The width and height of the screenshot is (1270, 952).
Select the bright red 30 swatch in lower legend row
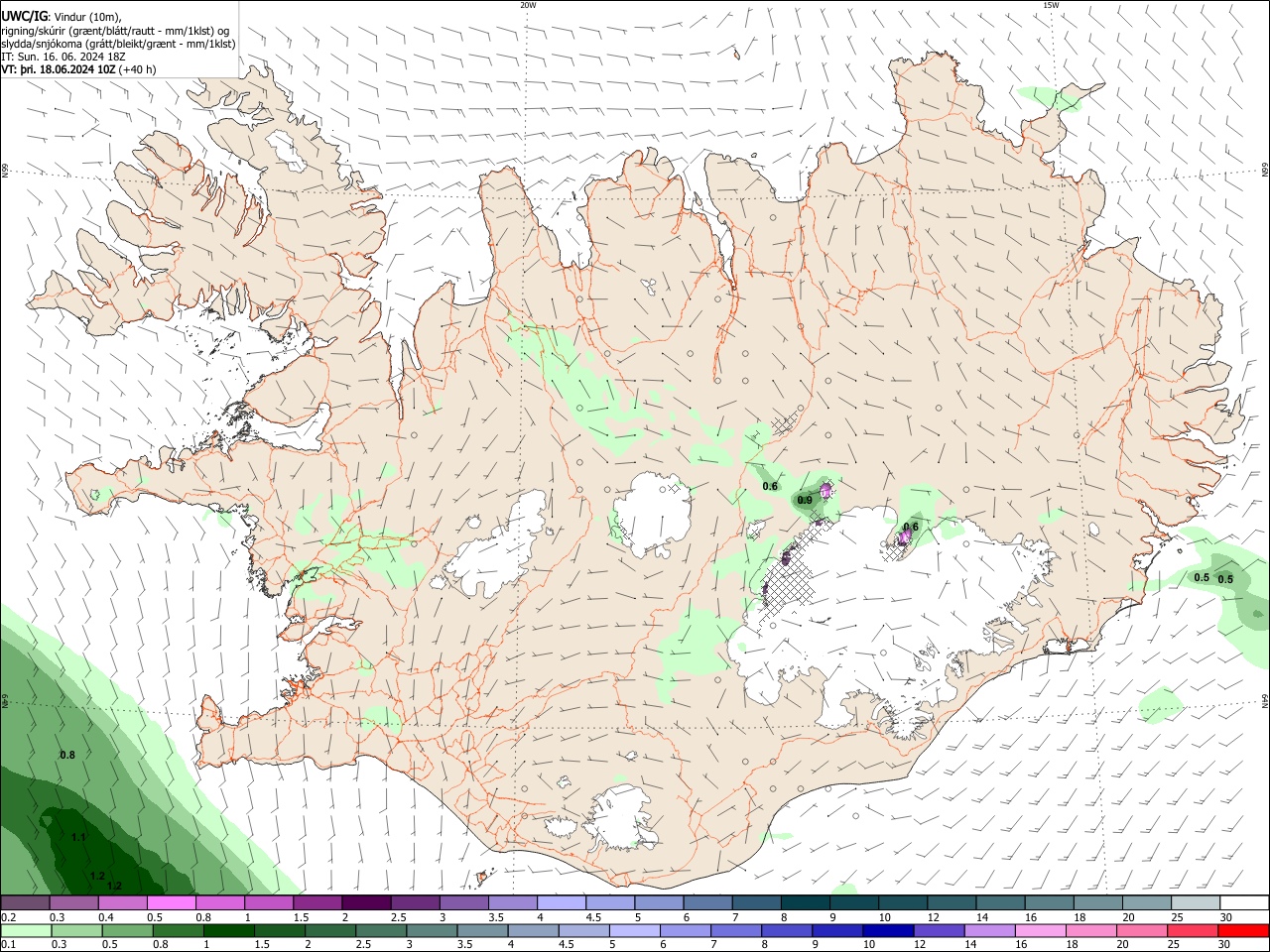tap(1243, 930)
